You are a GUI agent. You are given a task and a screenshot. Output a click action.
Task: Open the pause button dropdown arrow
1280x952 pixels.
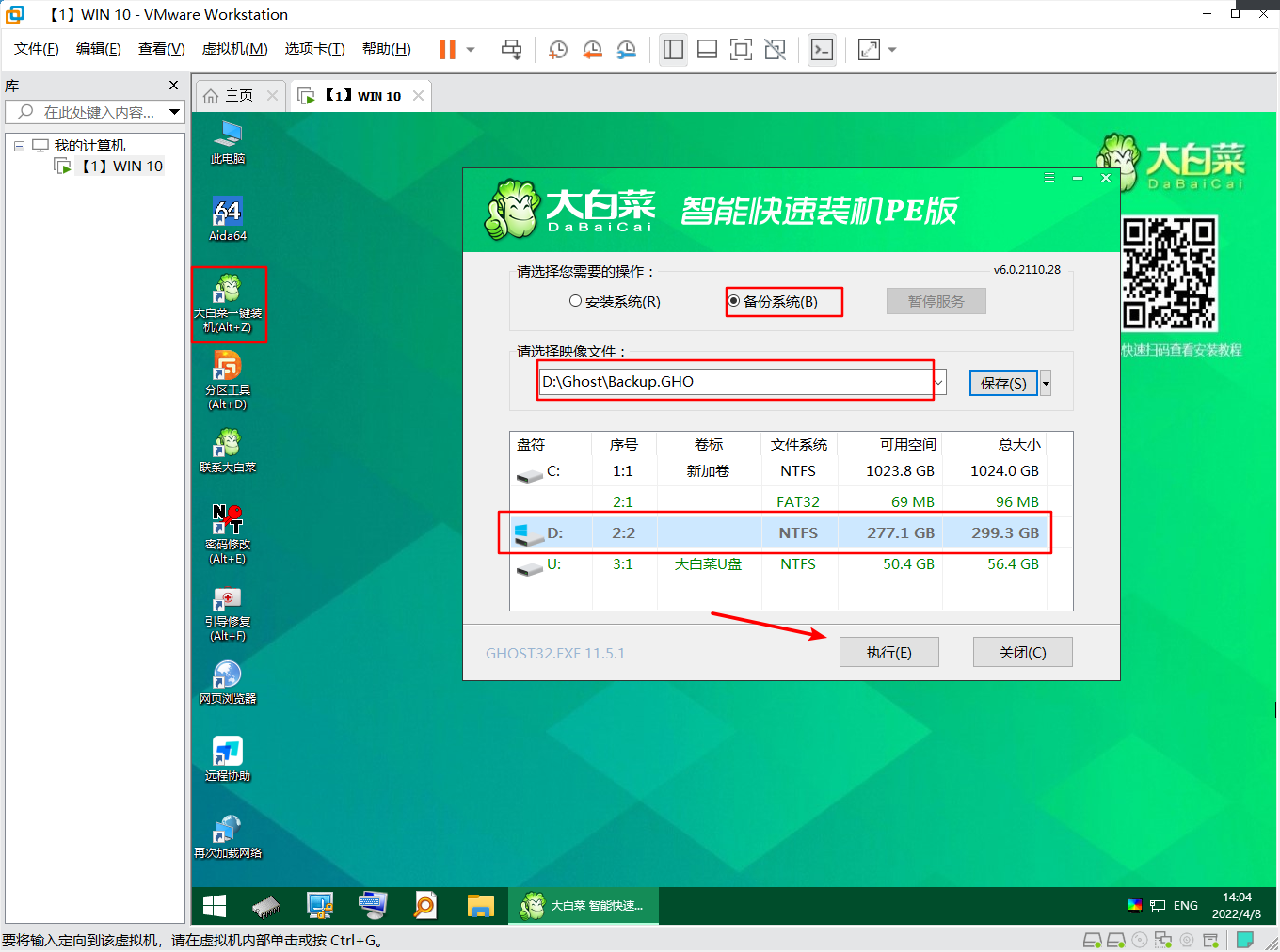pos(471,49)
